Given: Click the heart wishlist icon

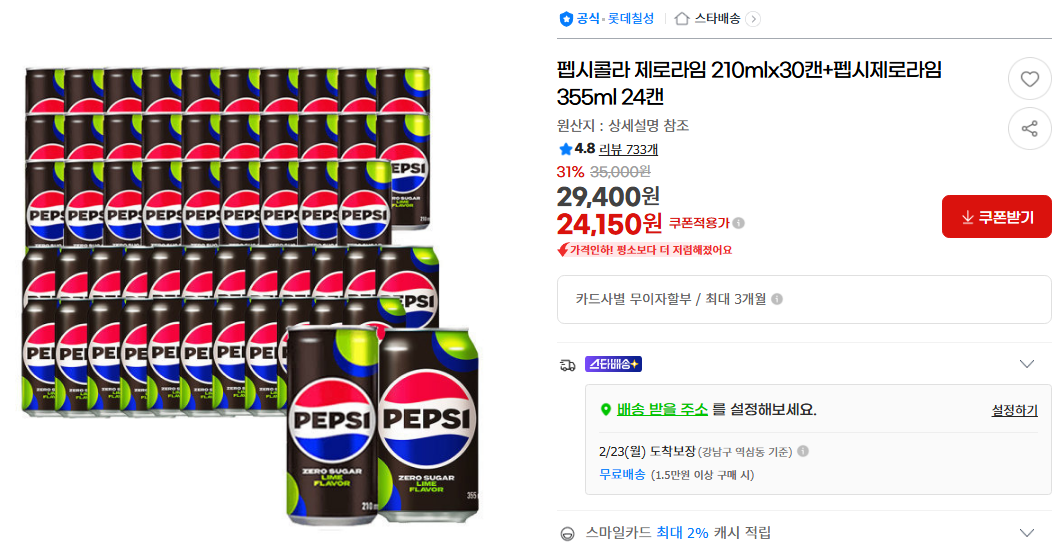Looking at the screenshot, I should click(x=1029, y=78).
